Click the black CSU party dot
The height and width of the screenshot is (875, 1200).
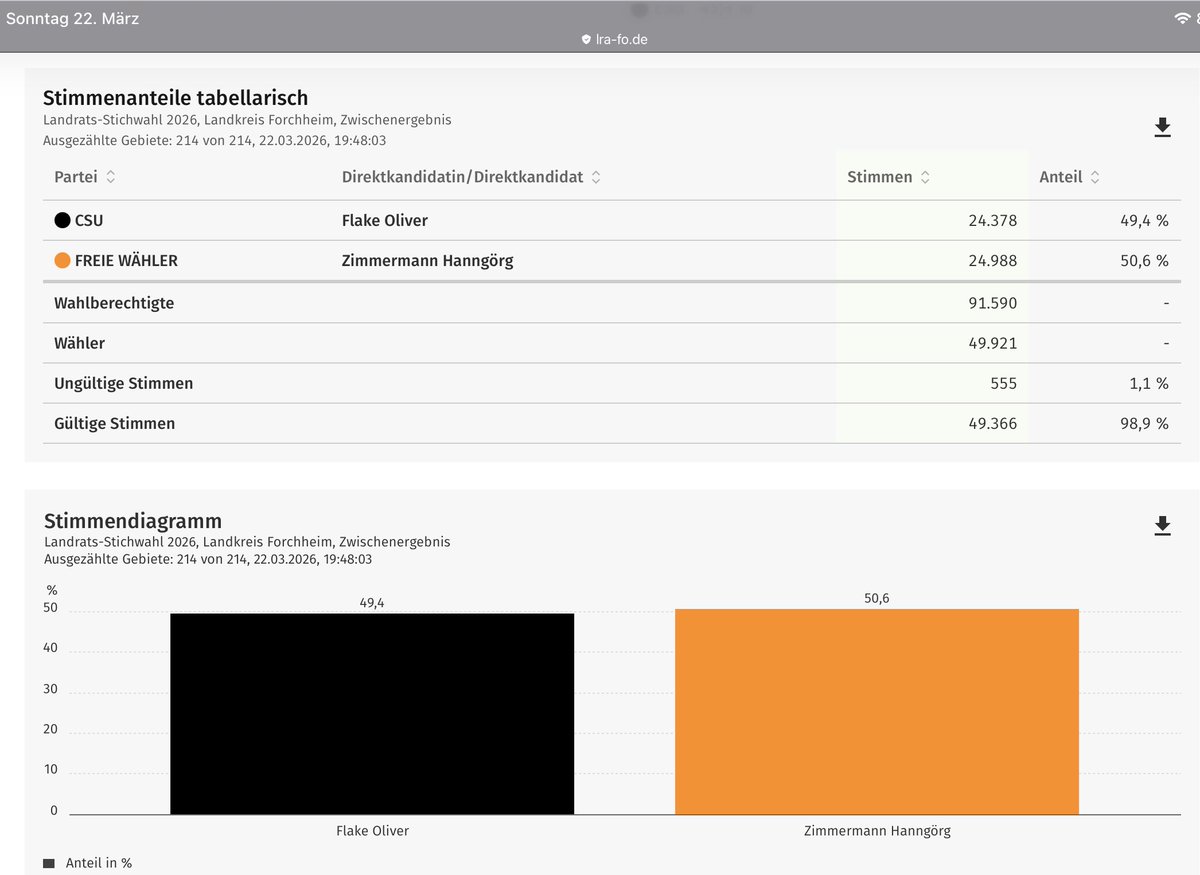pos(62,220)
